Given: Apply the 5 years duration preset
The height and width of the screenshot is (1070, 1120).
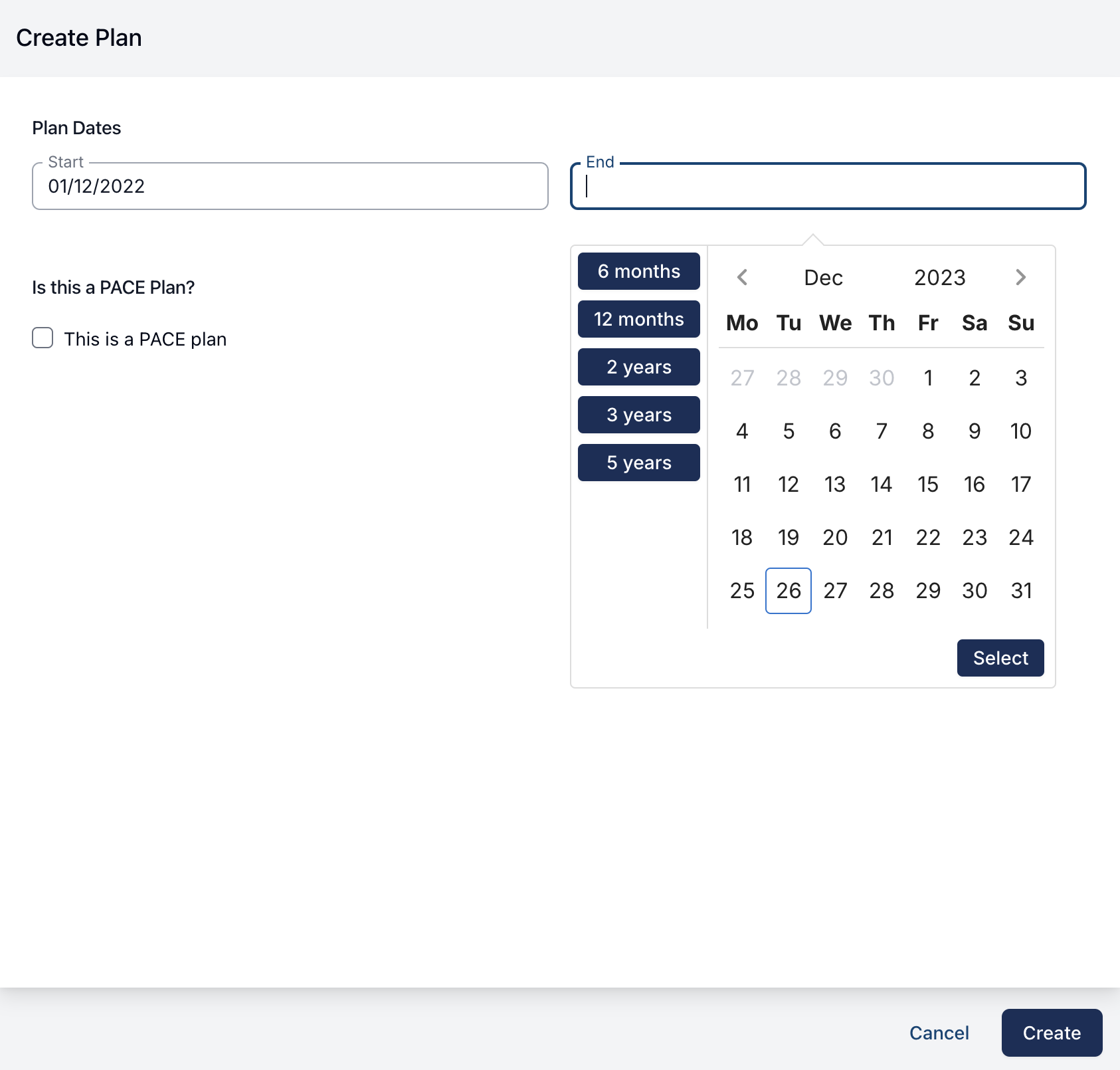Looking at the screenshot, I should [638, 463].
